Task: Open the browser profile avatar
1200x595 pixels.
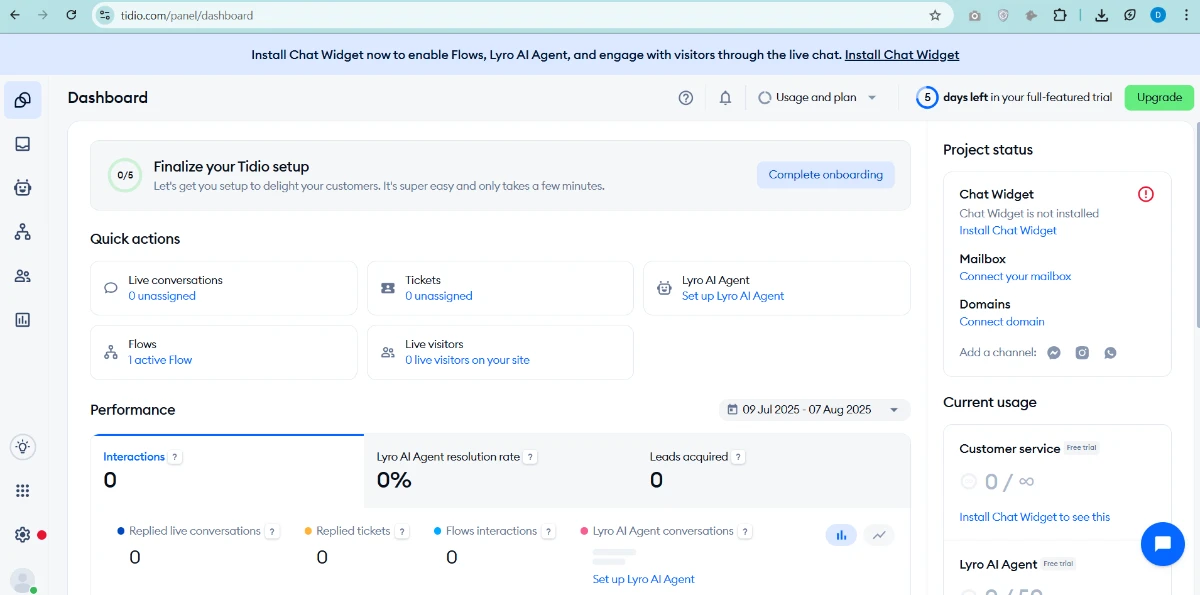Action: tap(1158, 15)
